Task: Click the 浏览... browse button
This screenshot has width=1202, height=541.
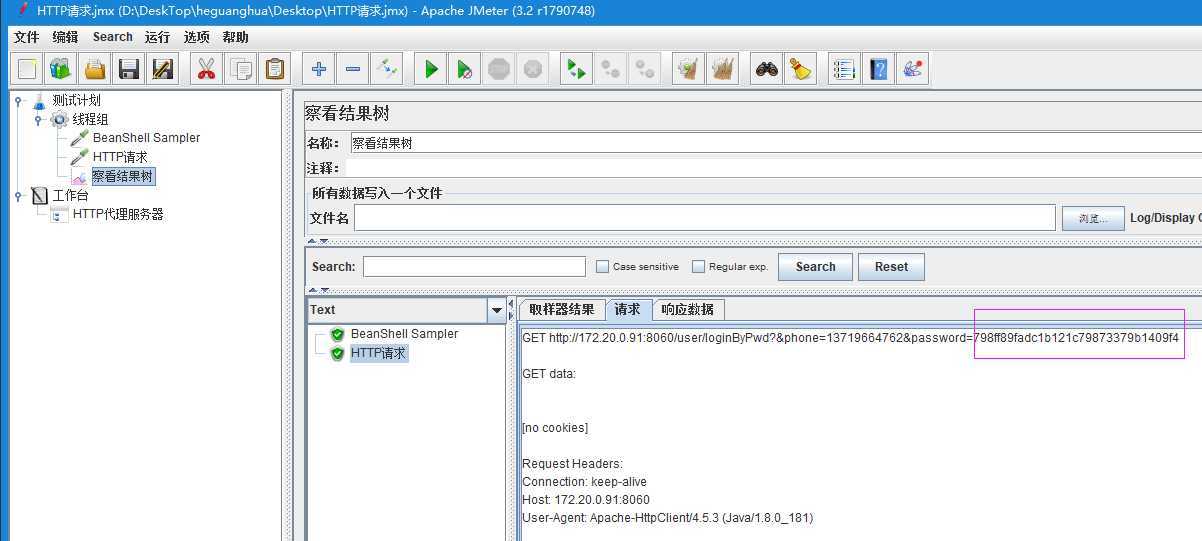Action: (1092, 218)
